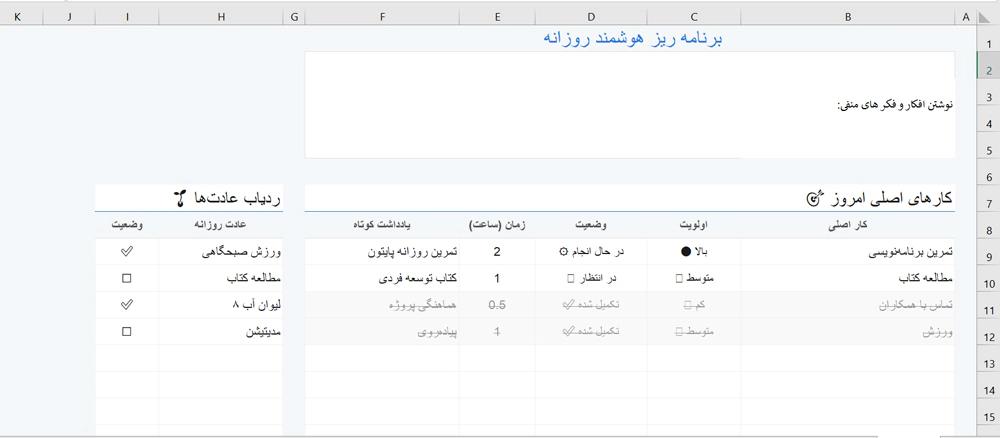This screenshot has height=438, width=1000.
Task: Select the habit name cell ۸ لیوان آب
Action: 221,305
